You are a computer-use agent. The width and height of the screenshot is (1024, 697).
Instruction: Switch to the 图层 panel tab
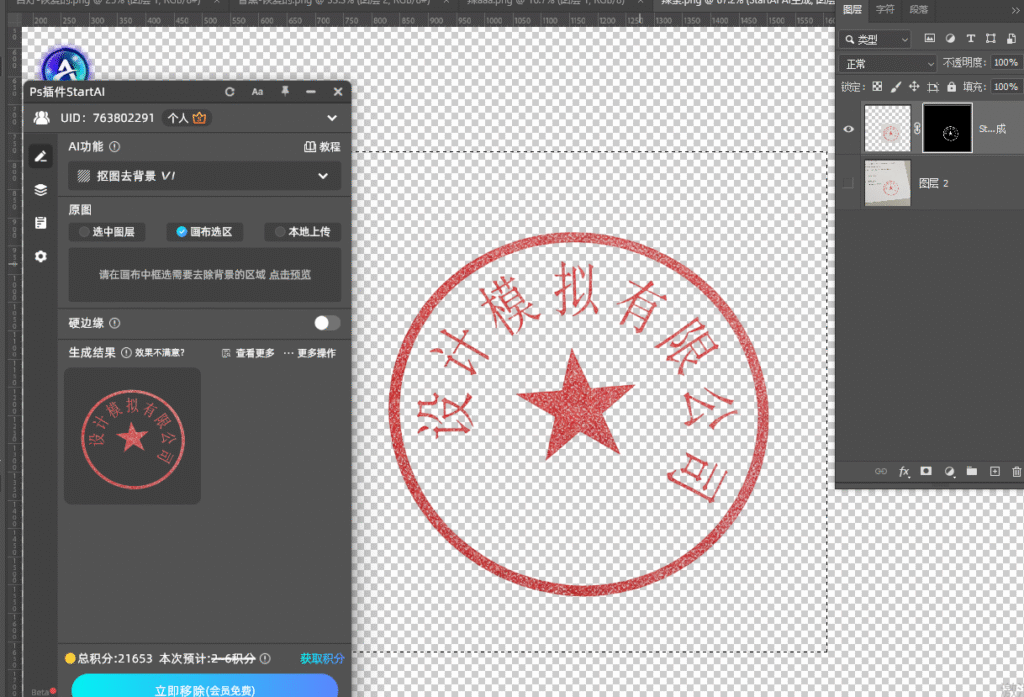tap(852, 9)
